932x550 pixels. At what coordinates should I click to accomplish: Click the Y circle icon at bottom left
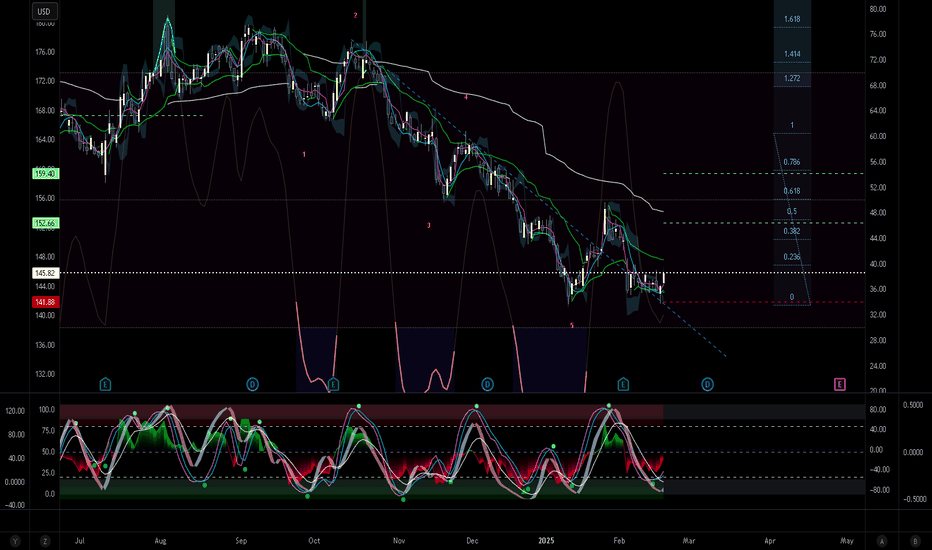(15, 541)
